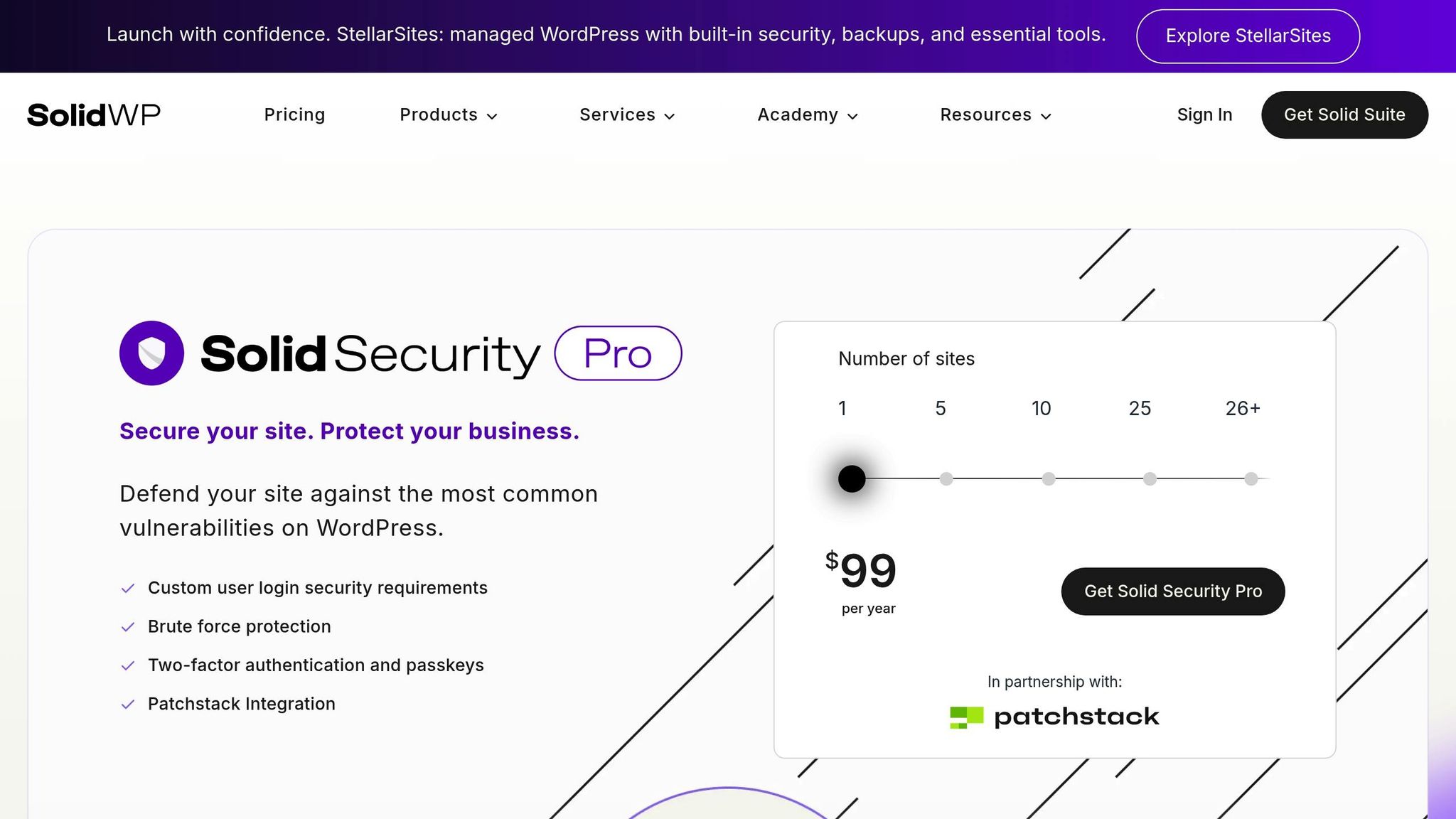This screenshot has width=1456, height=819.
Task: Click the checkmark beside Custom user login security
Action: pos(129,589)
